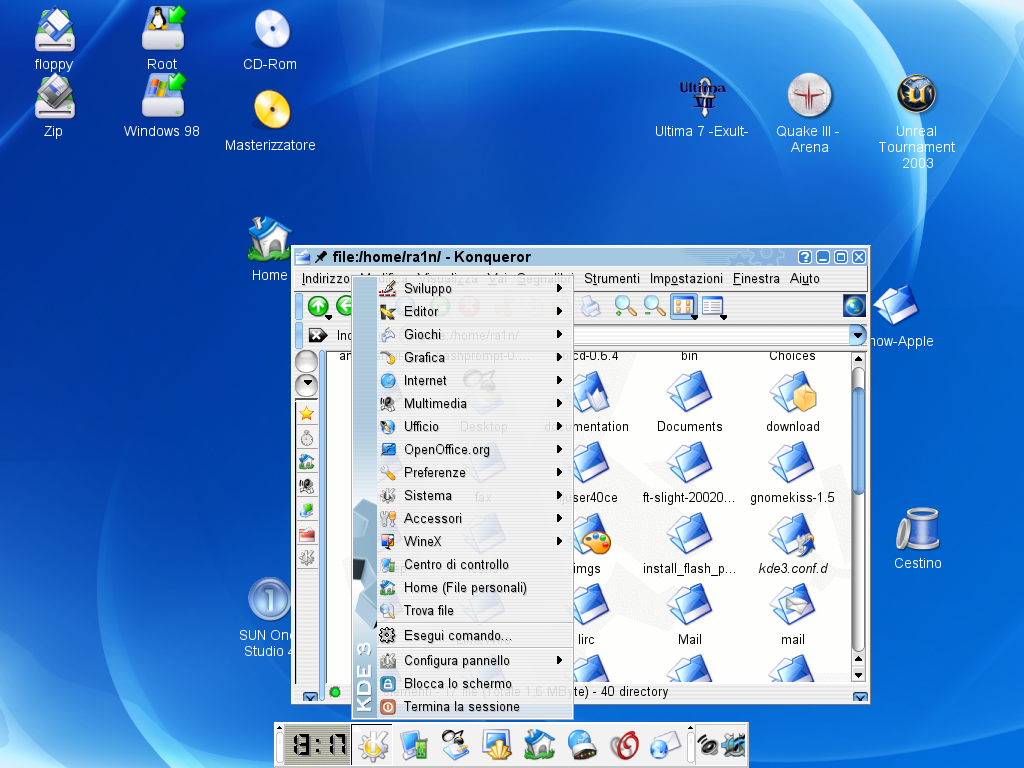
Task: Toggle the network sidebar tab
Action: 306,510
